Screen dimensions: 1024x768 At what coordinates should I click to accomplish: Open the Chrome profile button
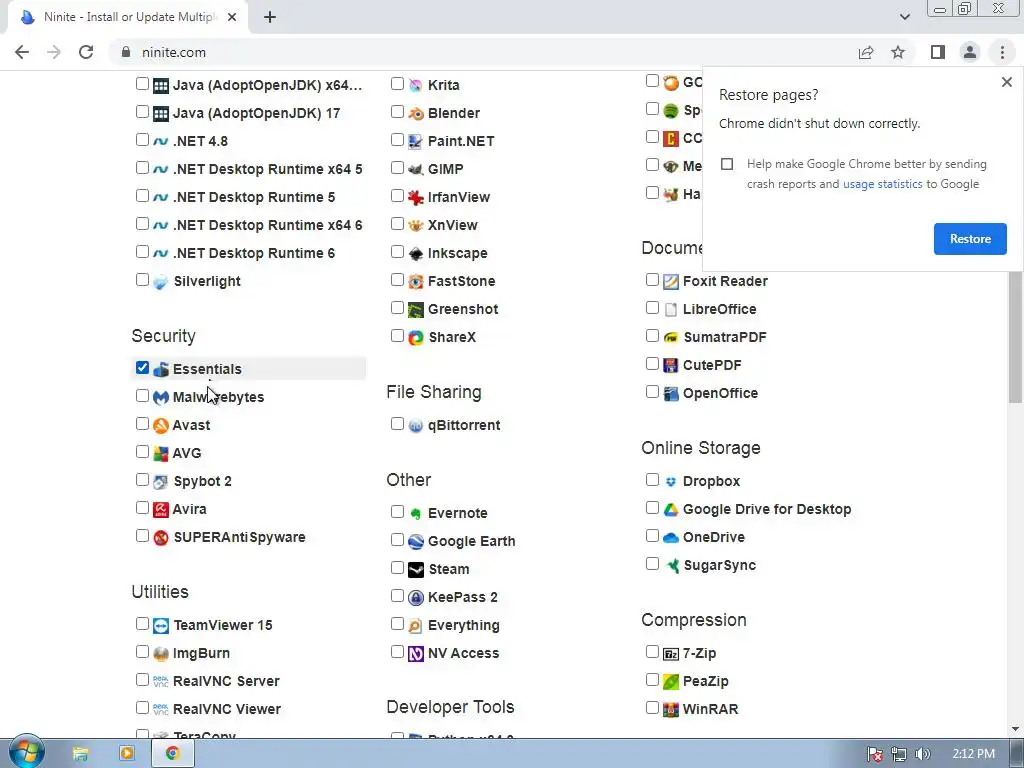pyautogui.click(x=970, y=52)
